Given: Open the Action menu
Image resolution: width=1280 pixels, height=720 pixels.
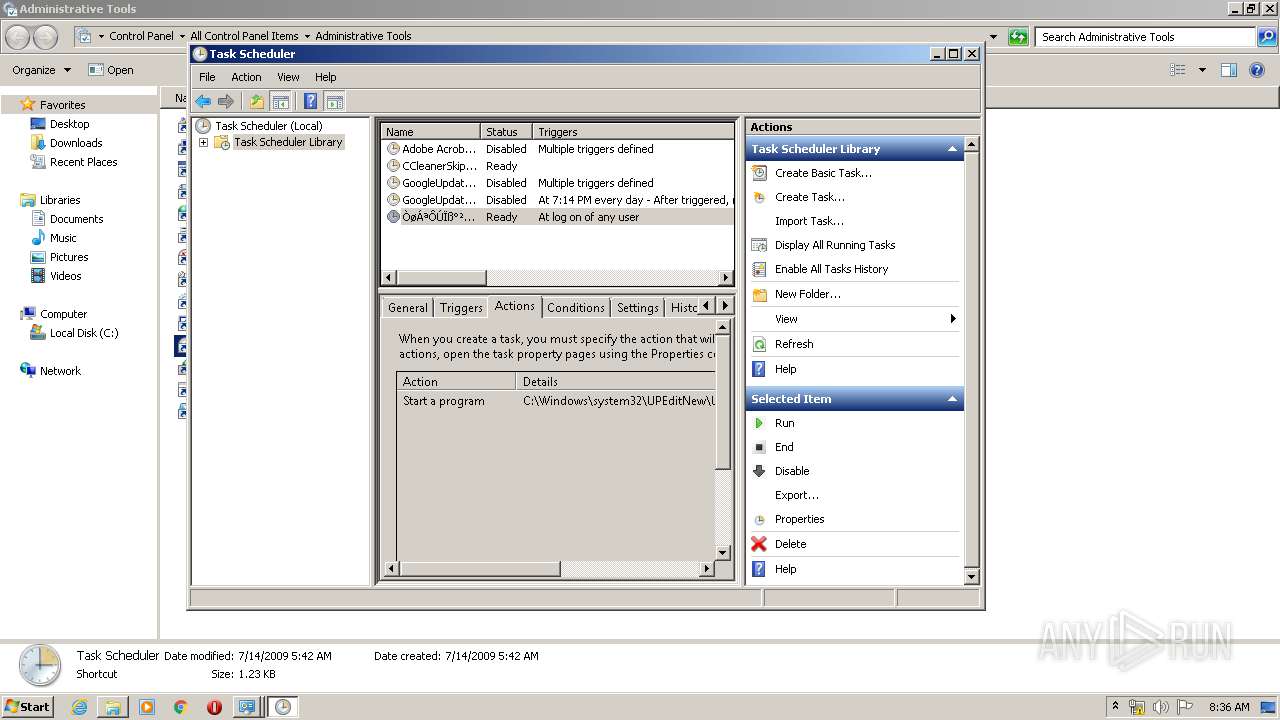Looking at the screenshot, I should point(246,77).
